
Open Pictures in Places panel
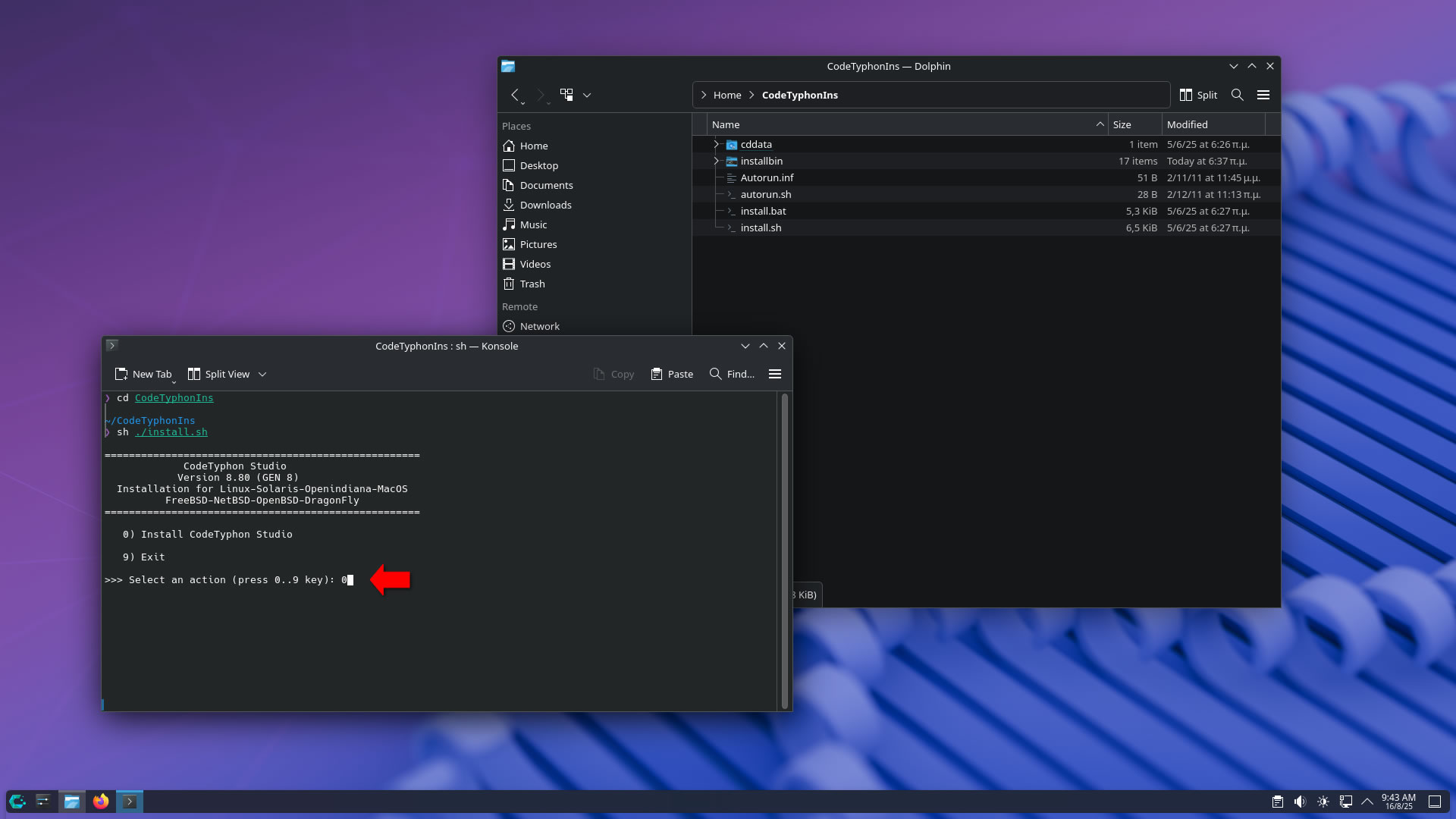[x=595, y=244]
